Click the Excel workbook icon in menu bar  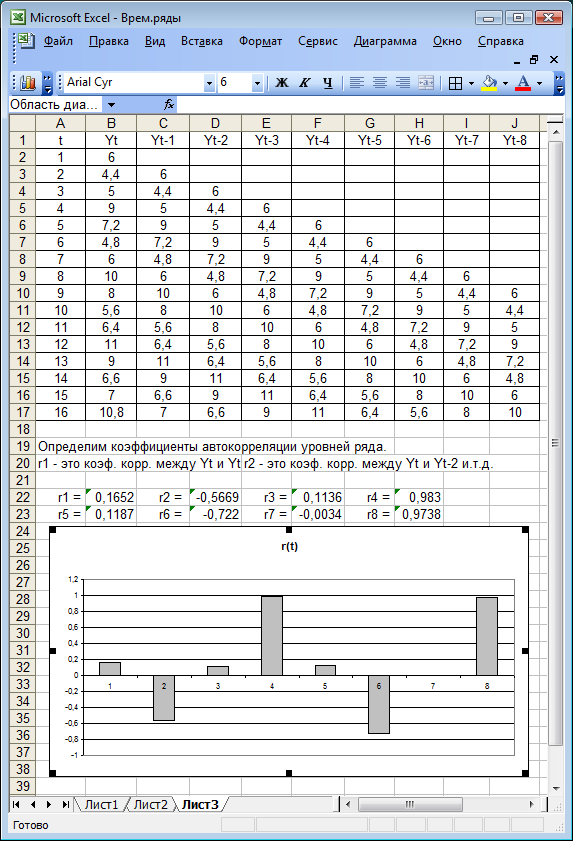25,41
